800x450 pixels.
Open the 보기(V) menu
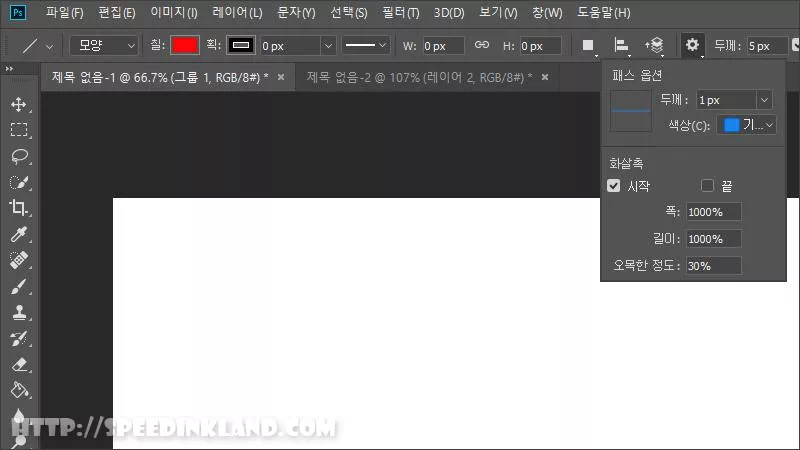[498, 13]
